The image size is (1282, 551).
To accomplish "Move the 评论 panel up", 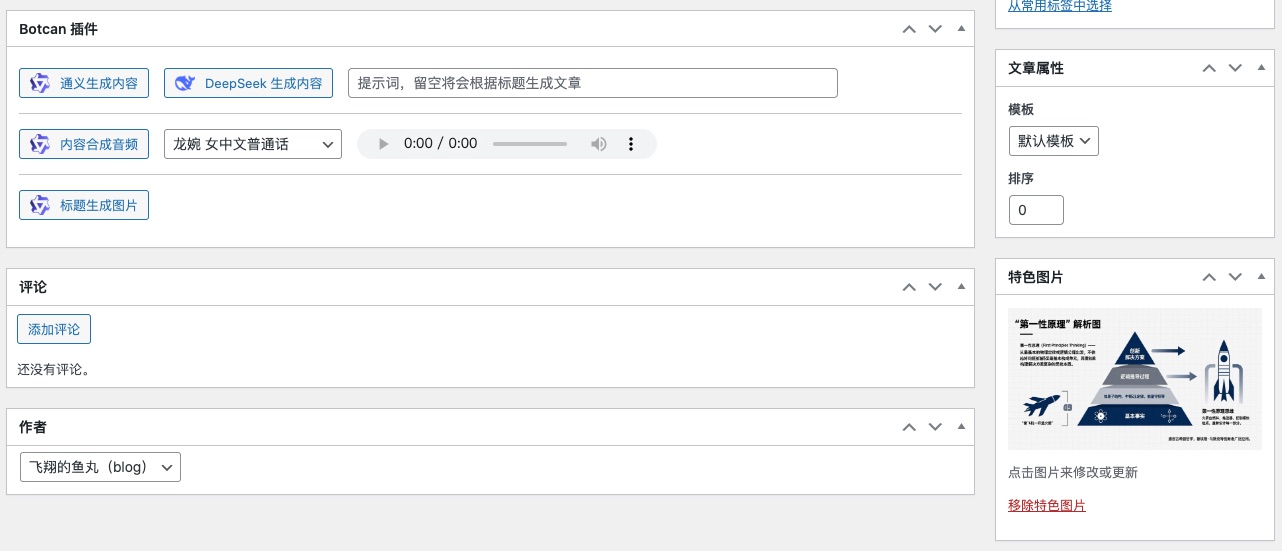I will point(909,287).
